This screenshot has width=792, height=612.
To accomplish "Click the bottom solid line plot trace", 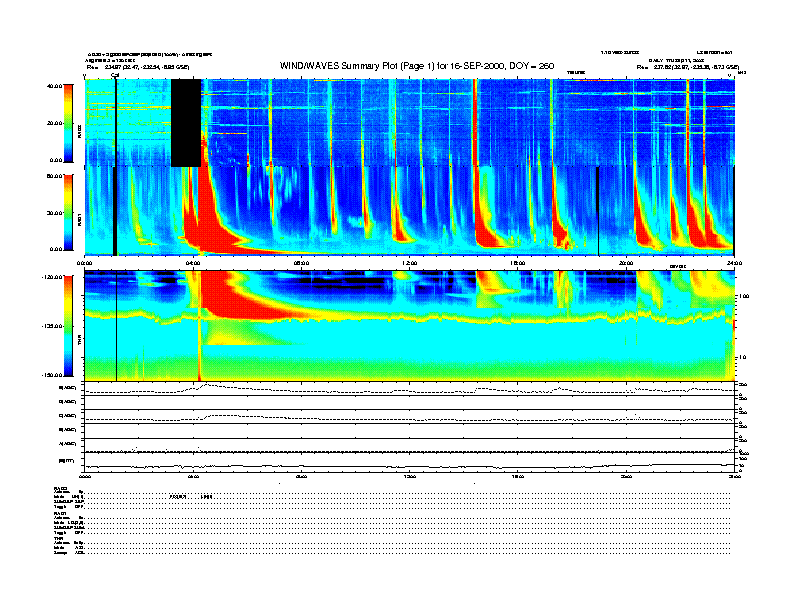I will click(x=409, y=466).
